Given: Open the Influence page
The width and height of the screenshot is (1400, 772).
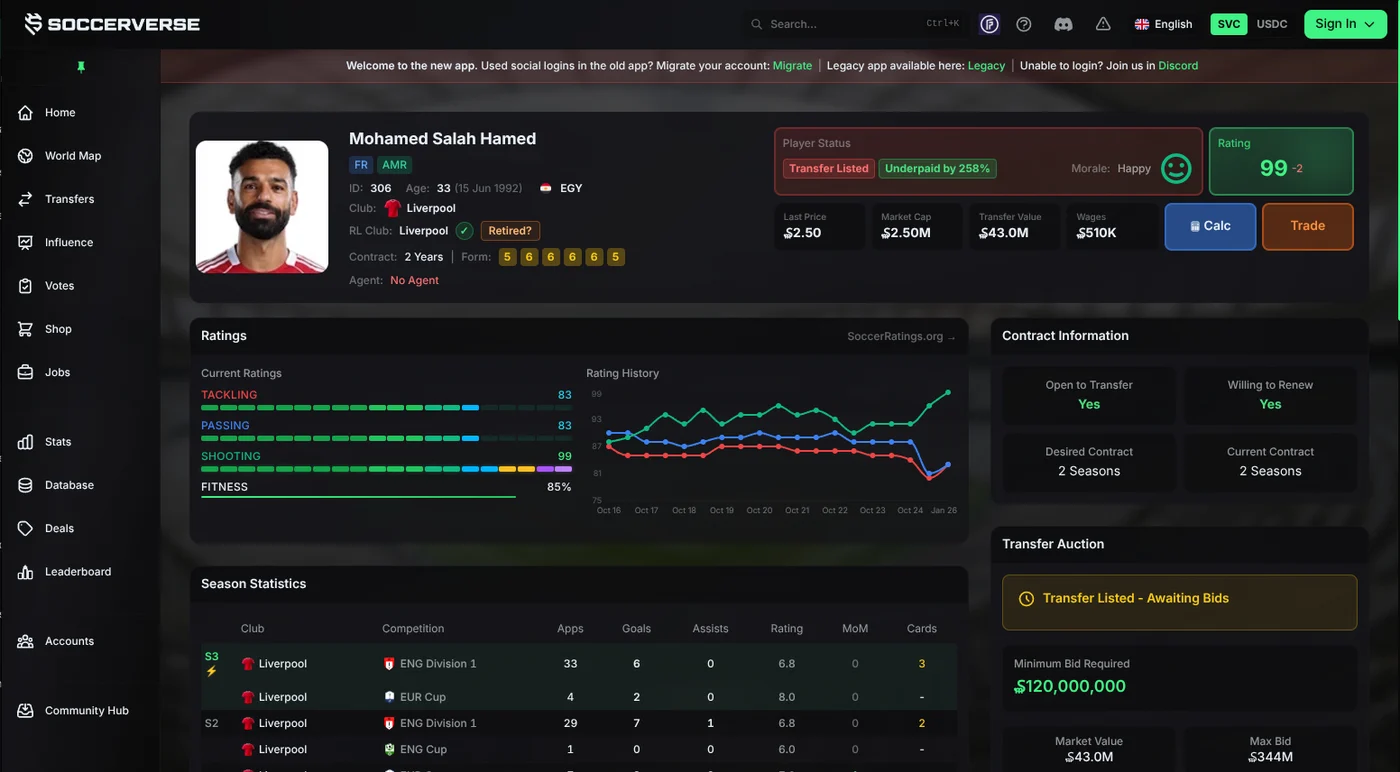Looking at the screenshot, I should coord(68,242).
